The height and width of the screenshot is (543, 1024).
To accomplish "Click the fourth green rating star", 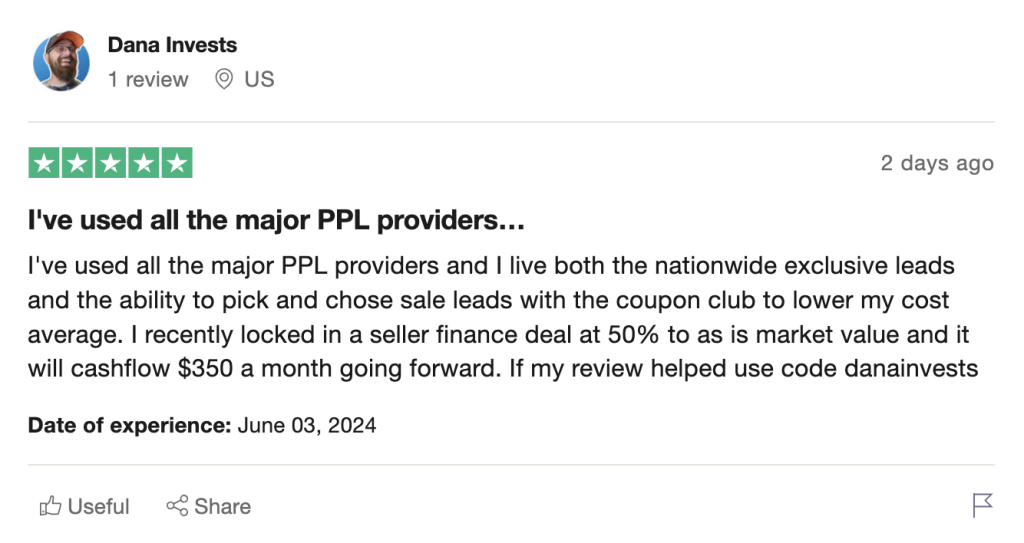I will pyautogui.click(x=143, y=163).
